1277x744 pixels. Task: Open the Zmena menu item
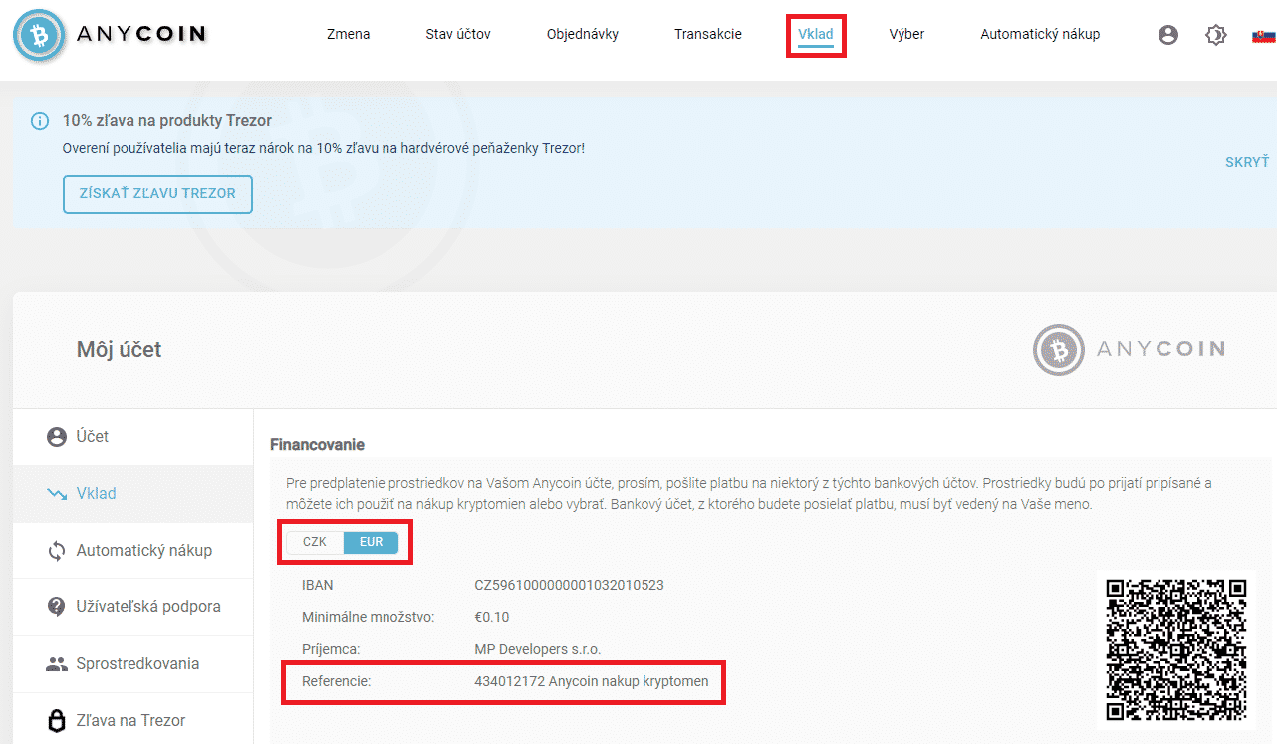(x=348, y=34)
